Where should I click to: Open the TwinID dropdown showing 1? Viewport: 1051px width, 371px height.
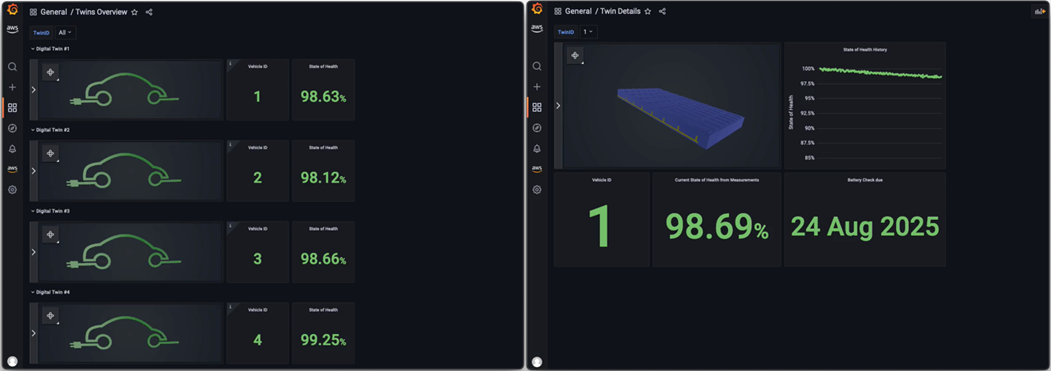coord(588,32)
